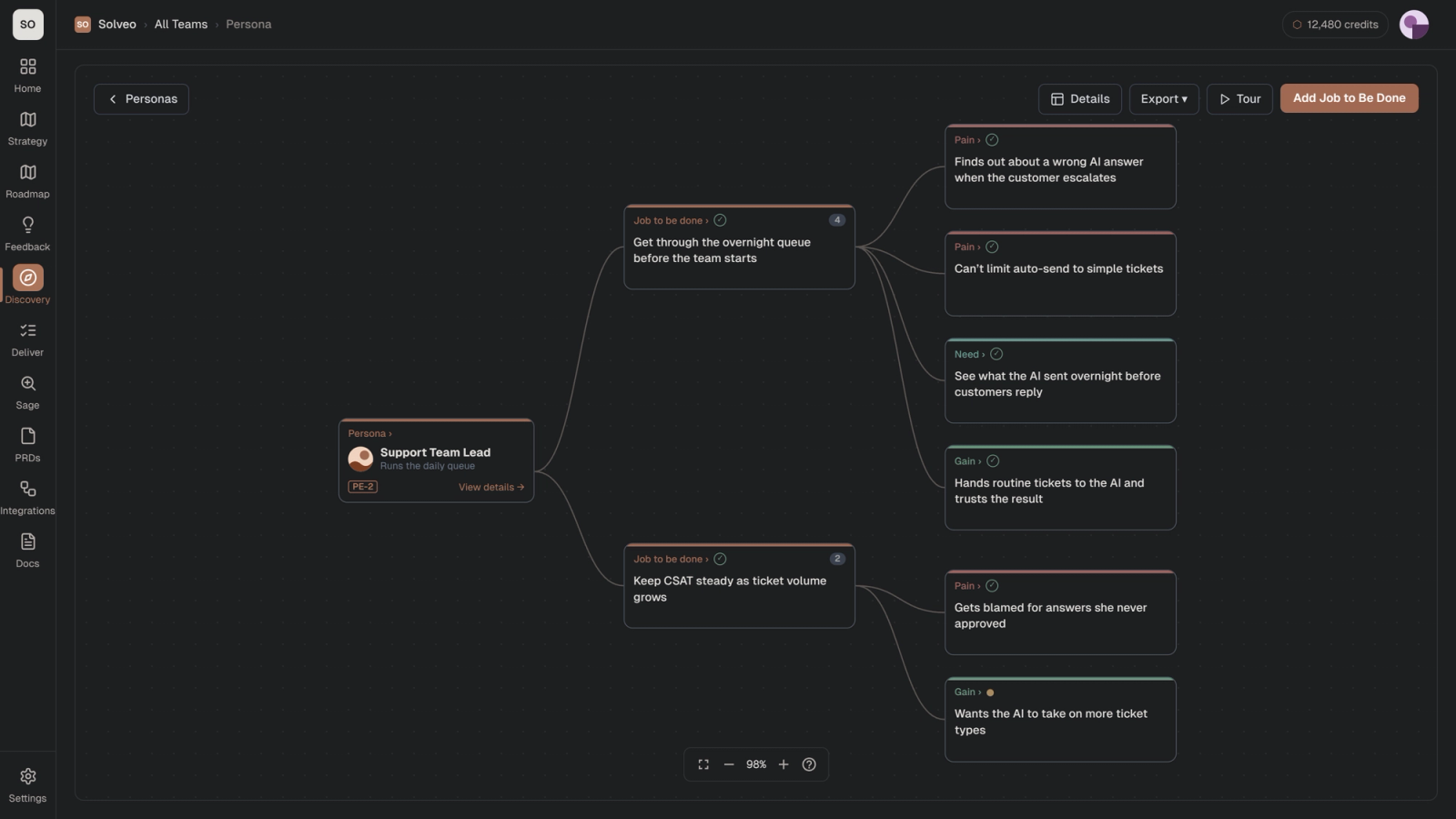Open the Feedback lightbulb section
1456x819 pixels.
click(27, 234)
